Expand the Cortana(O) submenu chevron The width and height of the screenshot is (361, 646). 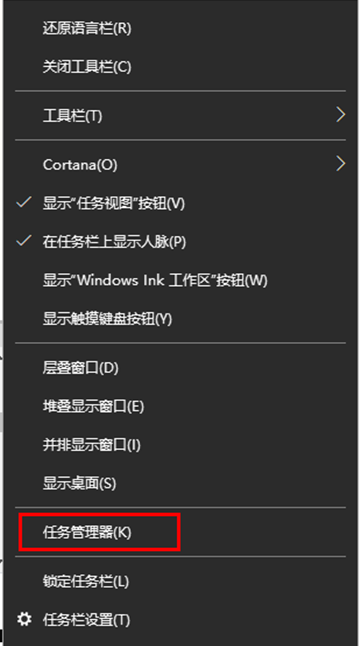tap(340, 164)
